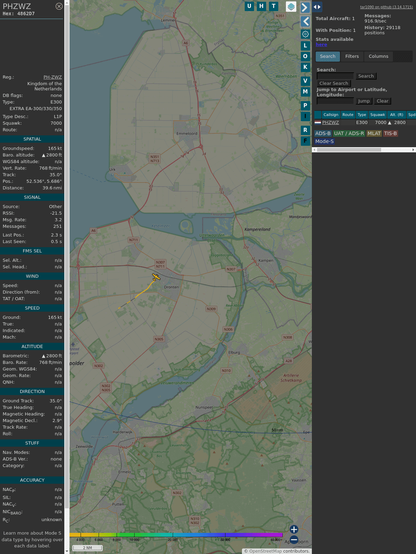The width and height of the screenshot is (416, 554).
Task: Collapse sidebar with left chevron button
Action: (x=305, y=22)
